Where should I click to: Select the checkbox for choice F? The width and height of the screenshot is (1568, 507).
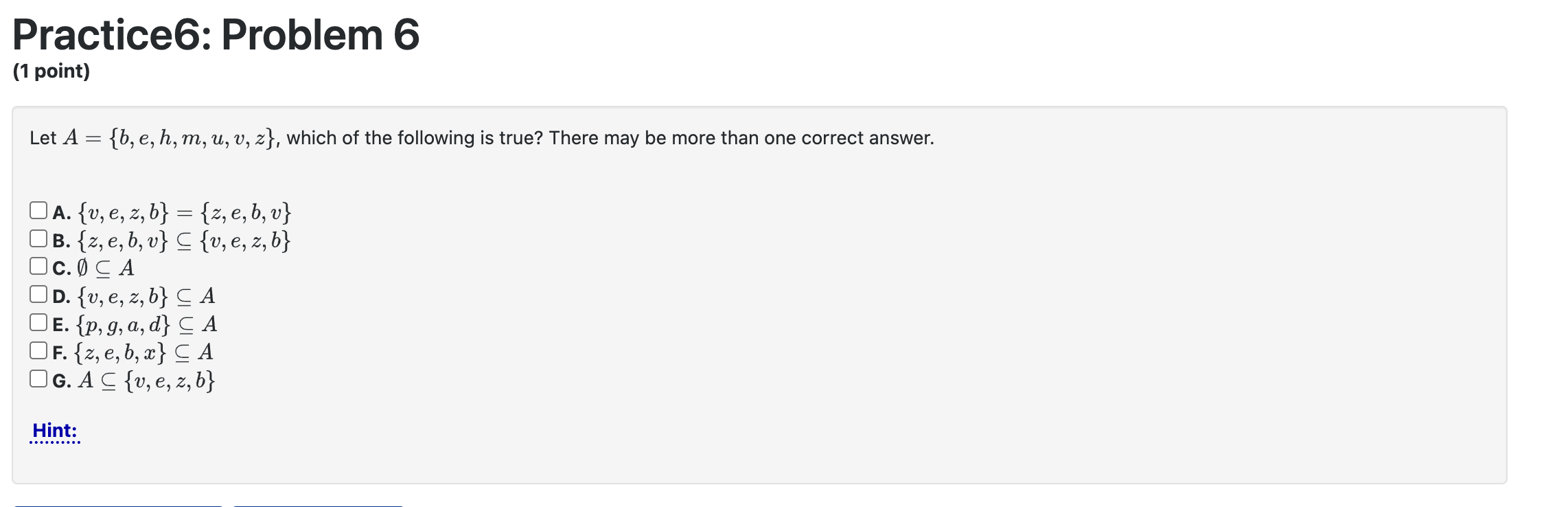click(37, 352)
